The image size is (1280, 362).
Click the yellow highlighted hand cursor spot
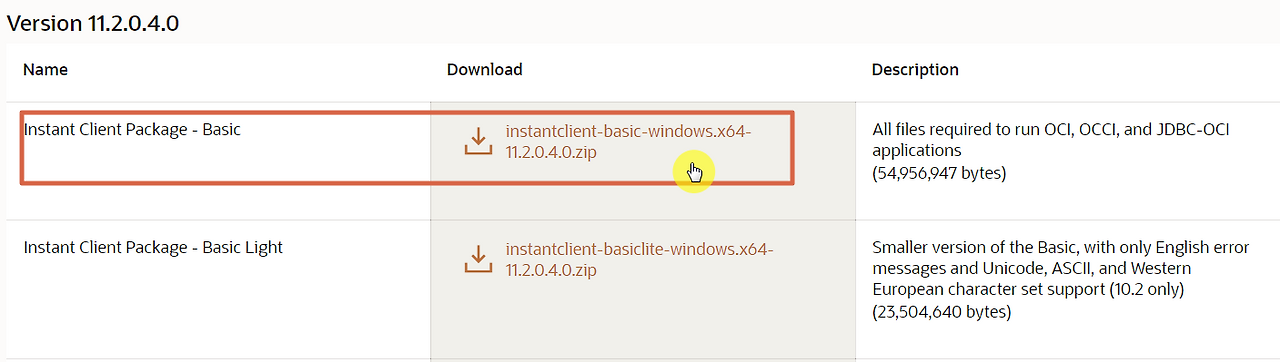694,173
